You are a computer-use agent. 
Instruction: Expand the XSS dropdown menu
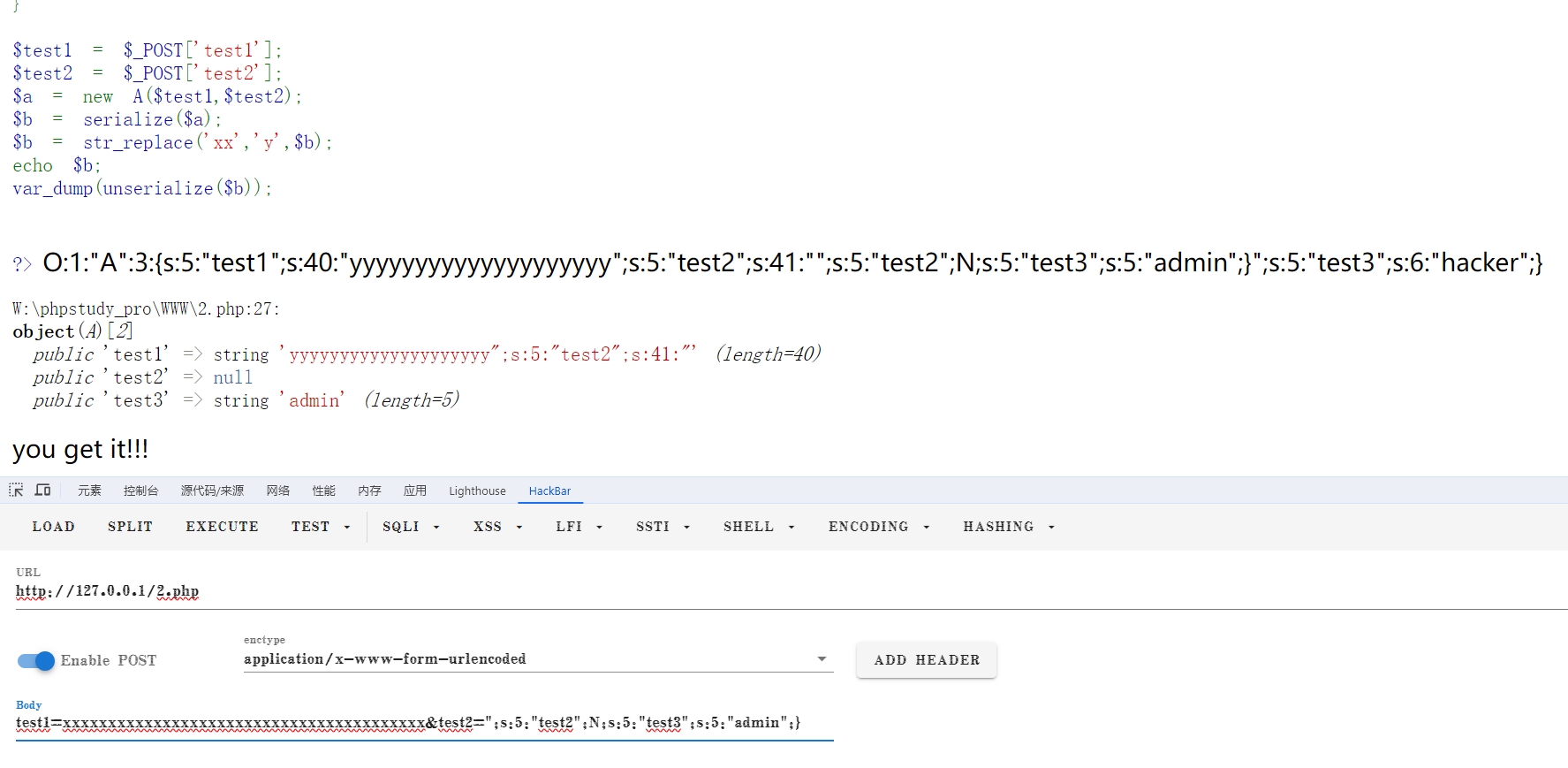pos(497,527)
